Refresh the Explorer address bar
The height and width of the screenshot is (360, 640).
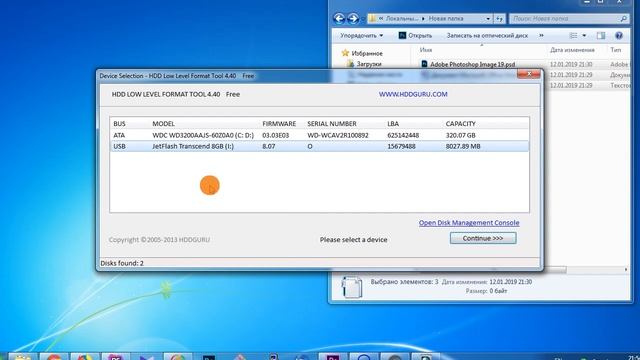point(500,19)
